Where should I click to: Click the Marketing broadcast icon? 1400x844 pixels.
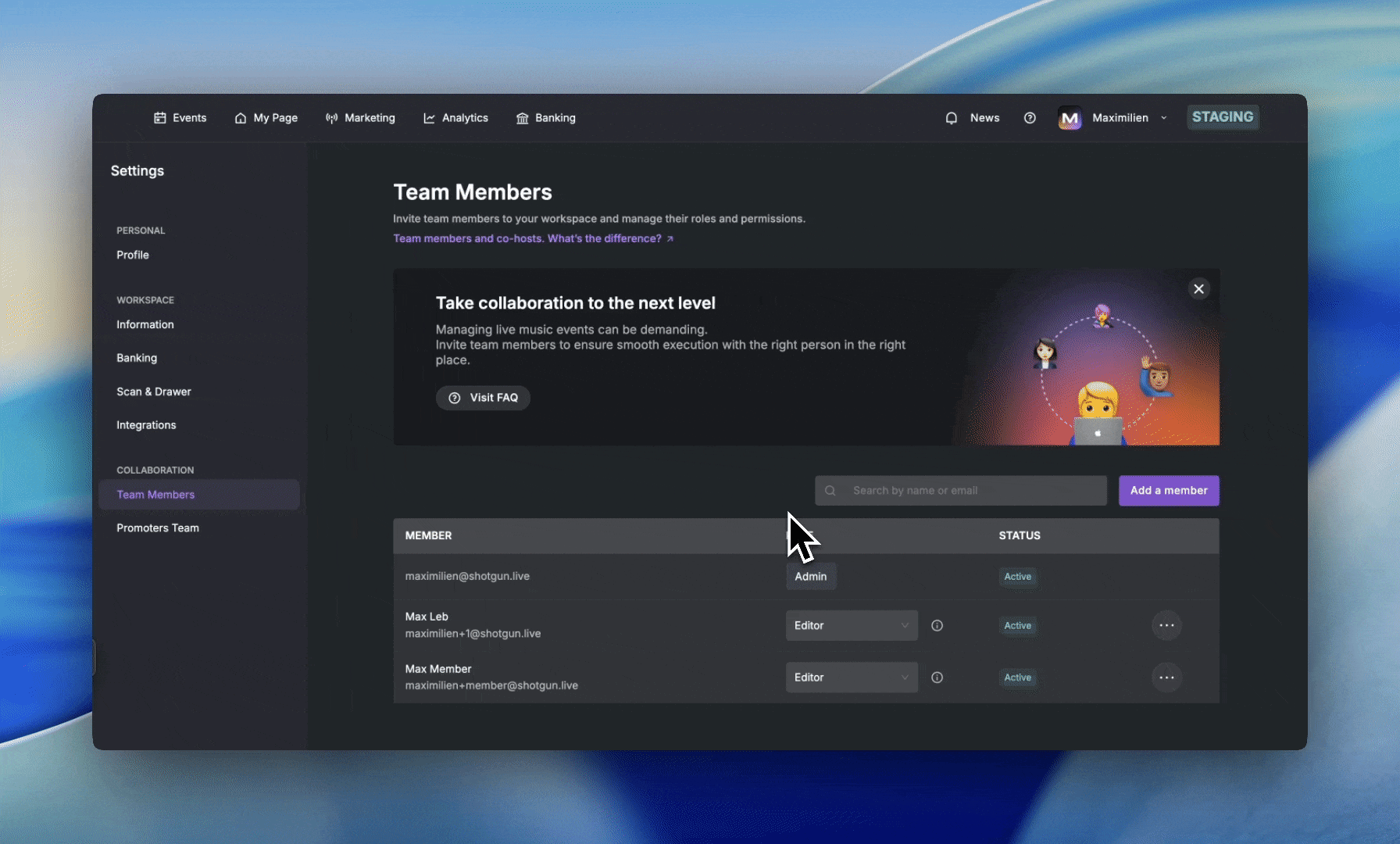pyautogui.click(x=332, y=118)
